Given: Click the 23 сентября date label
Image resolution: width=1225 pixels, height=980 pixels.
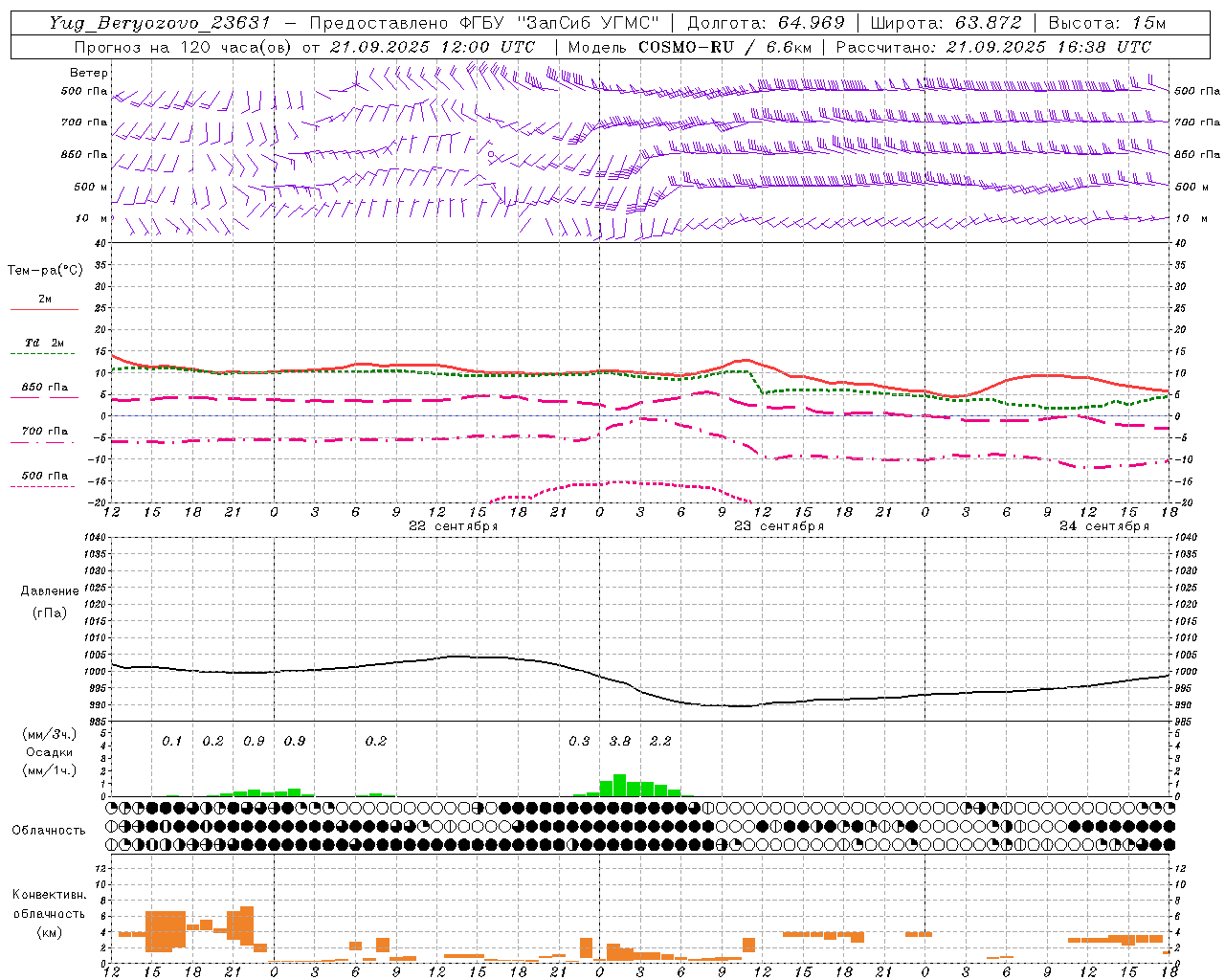Looking at the screenshot, I should 778,526.
